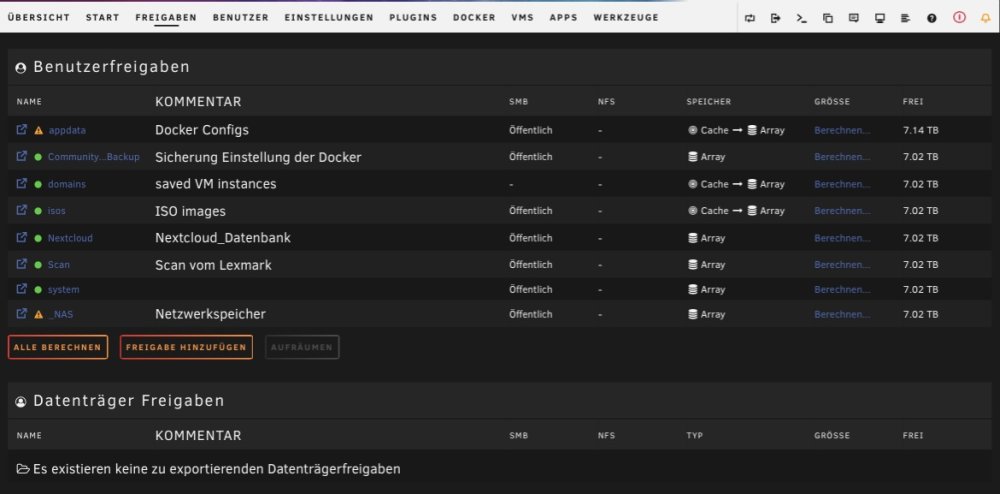Go to the Übersicht tab
This screenshot has height=494, width=1000.
(39, 17)
